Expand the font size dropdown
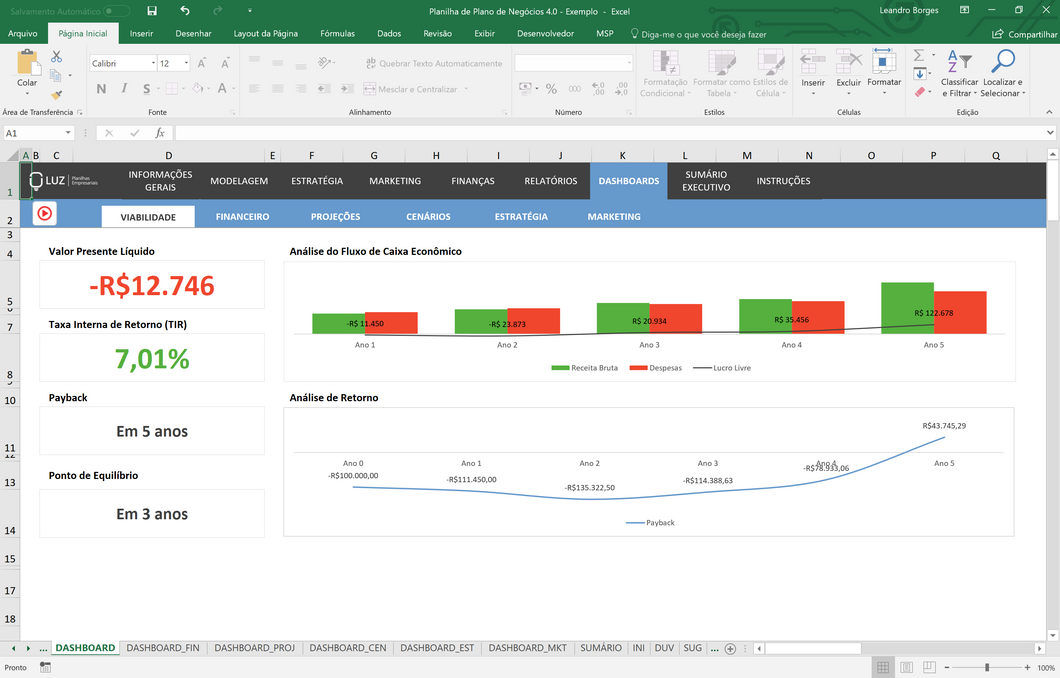This screenshot has width=1060, height=678. coord(187,63)
